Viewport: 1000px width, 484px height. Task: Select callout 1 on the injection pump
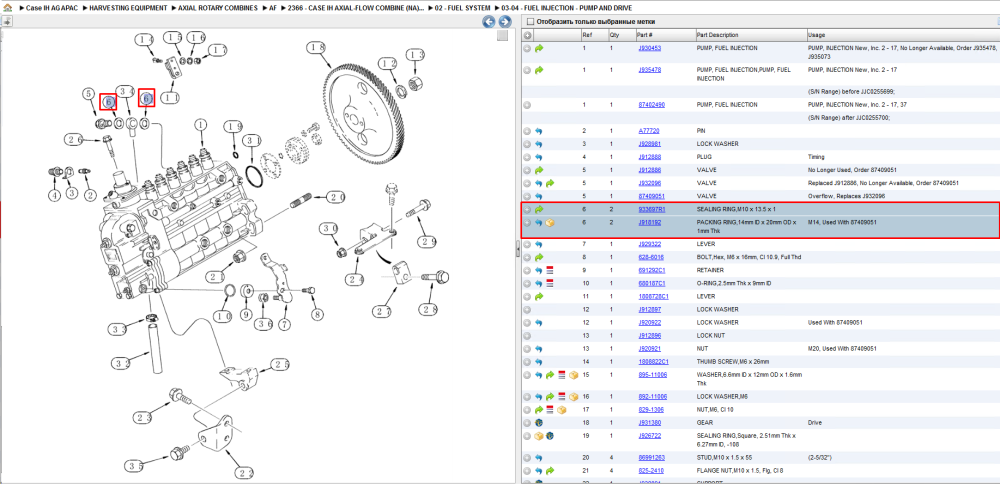click(x=202, y=125)
